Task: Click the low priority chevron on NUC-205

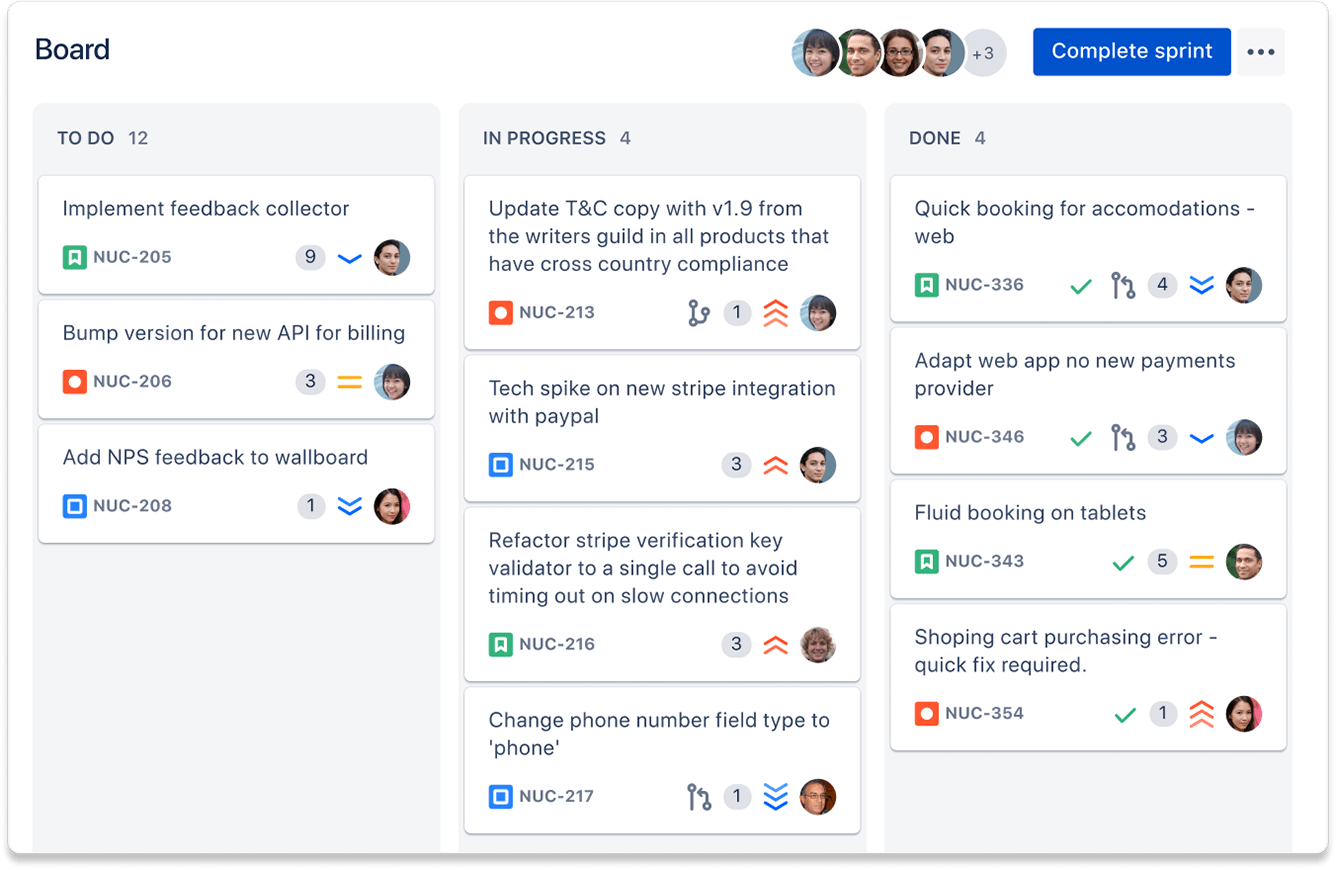Action: (x=349, y=257)
